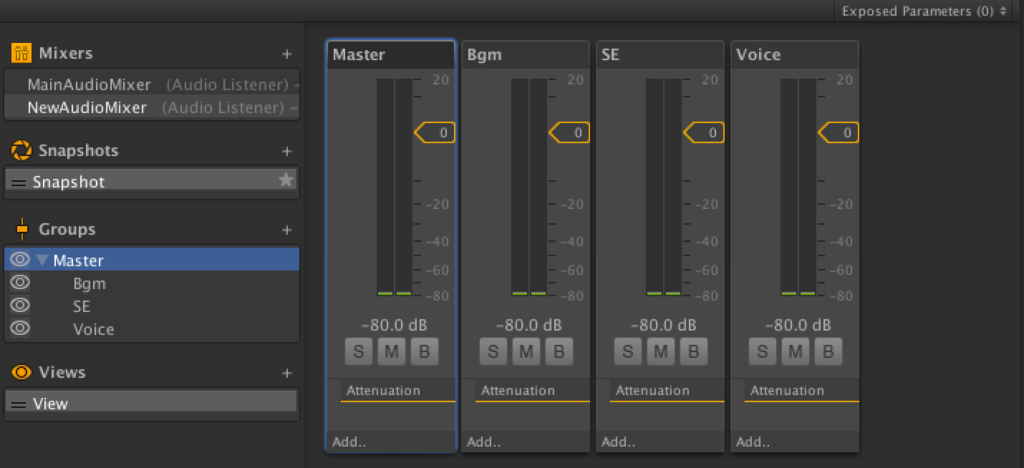Solo the SE channel
Viewport: 1024px width, 468px height.
click(628, 352)
